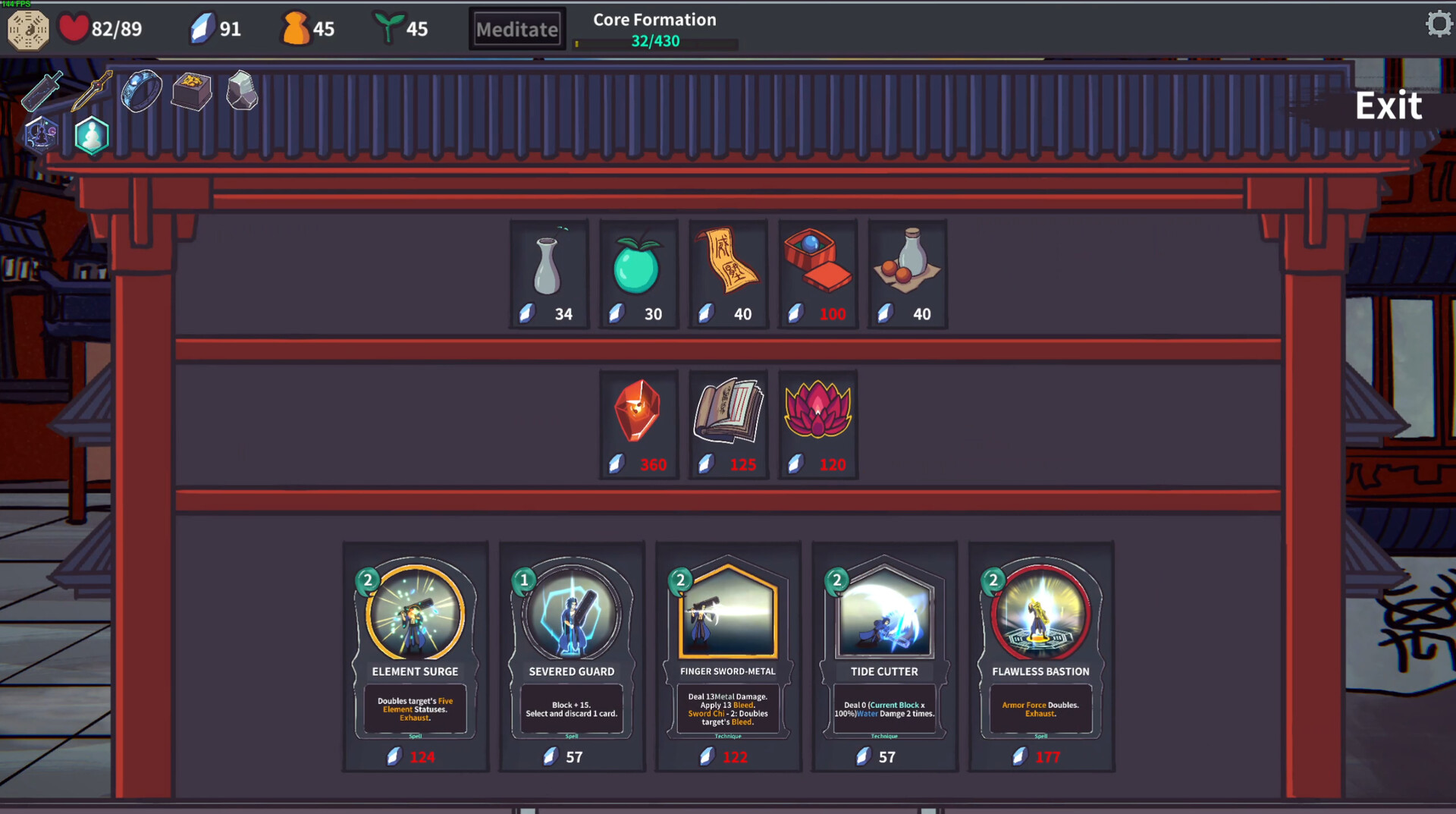Click the gold pouch resource icon

pyautogui.click(x=296, y=29)
